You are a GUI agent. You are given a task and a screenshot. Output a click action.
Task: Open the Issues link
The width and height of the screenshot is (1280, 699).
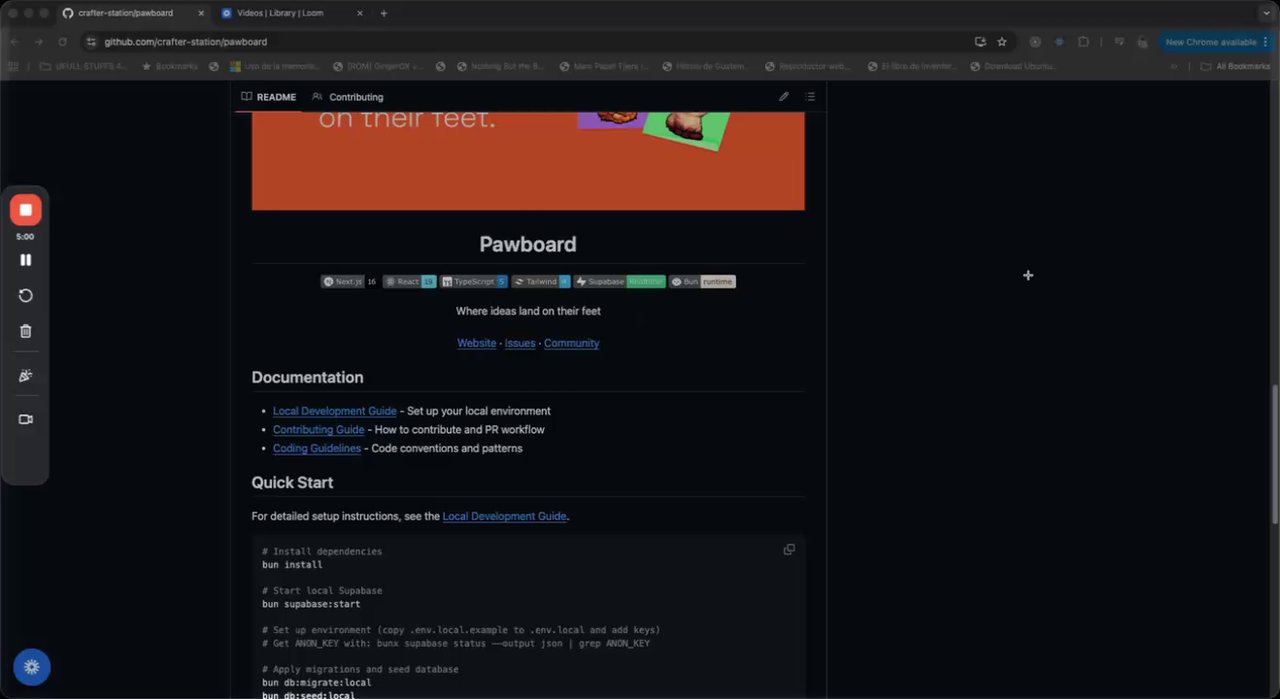click(x=520, y=343)
